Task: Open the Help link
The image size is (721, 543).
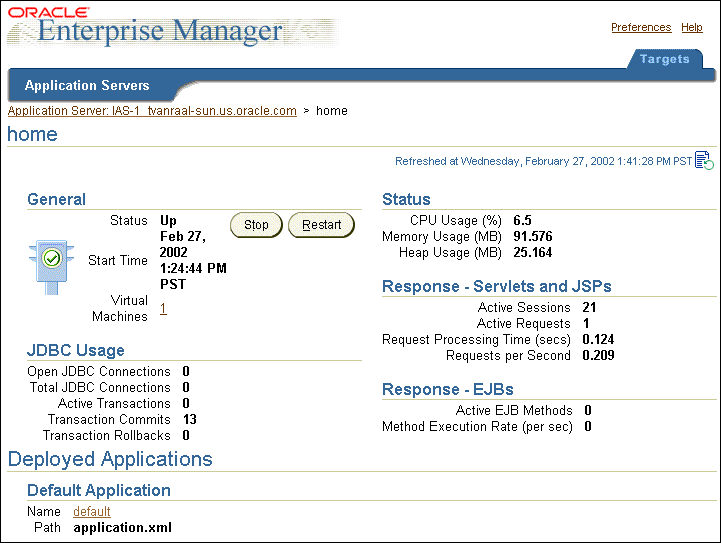Action: click(692, 28)
